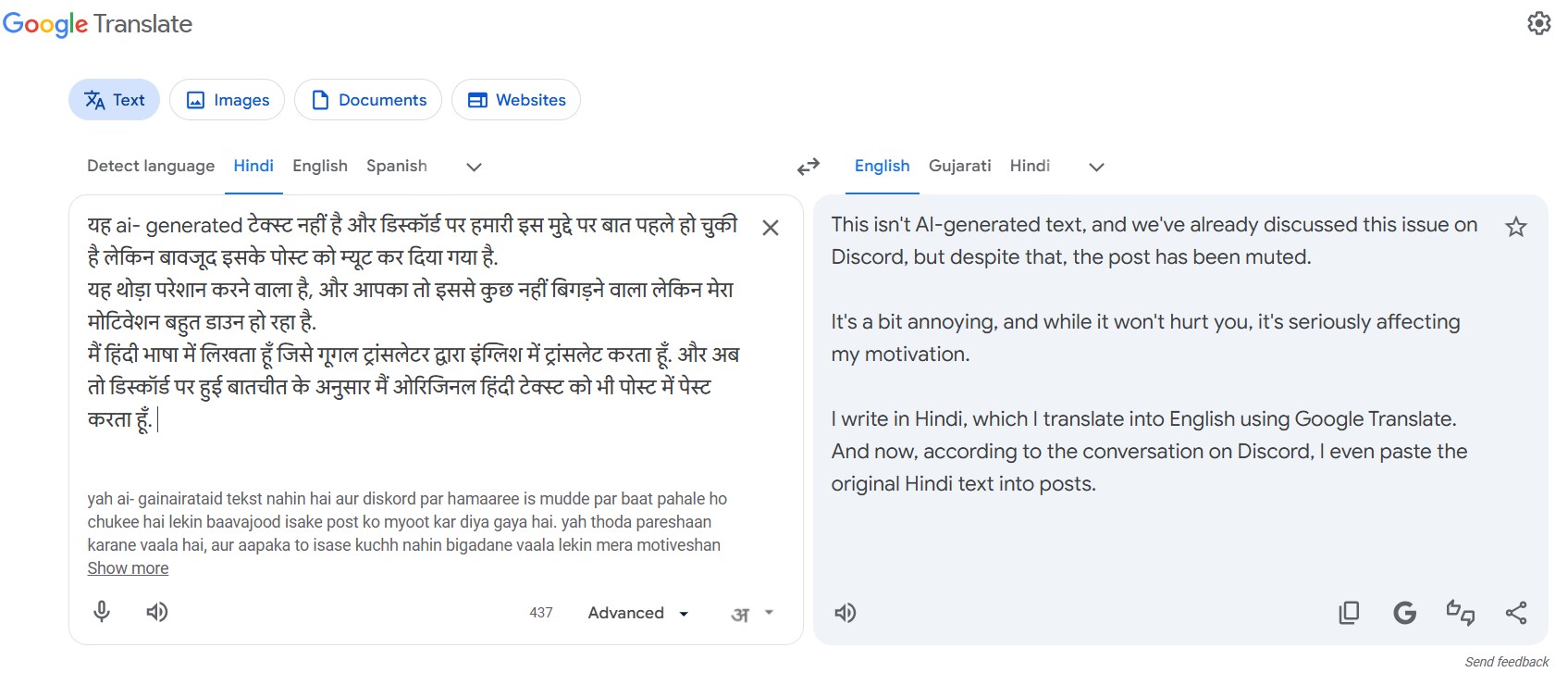Click translated line 'original Hindi text into posts.'

963,484
